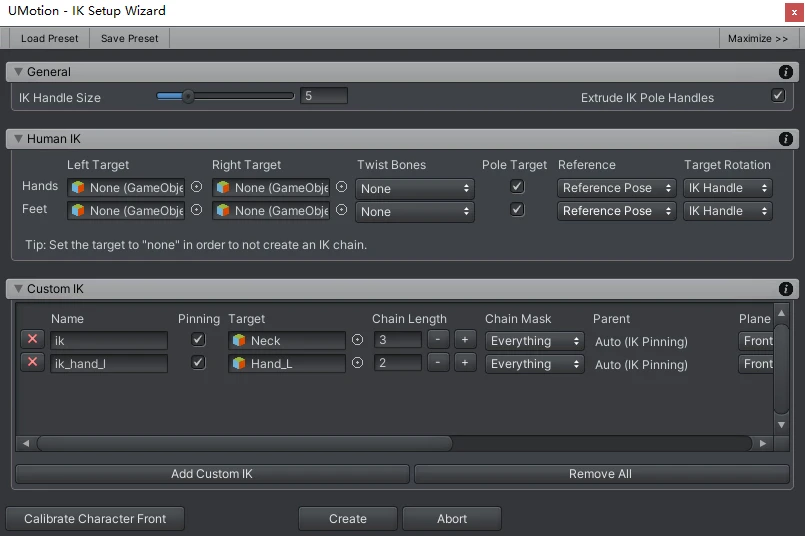Toggle Extrude IK Pole Handles checkbox
Viewport: 805px width, 536px height.
pyautogui.click(x=778, y=95)
